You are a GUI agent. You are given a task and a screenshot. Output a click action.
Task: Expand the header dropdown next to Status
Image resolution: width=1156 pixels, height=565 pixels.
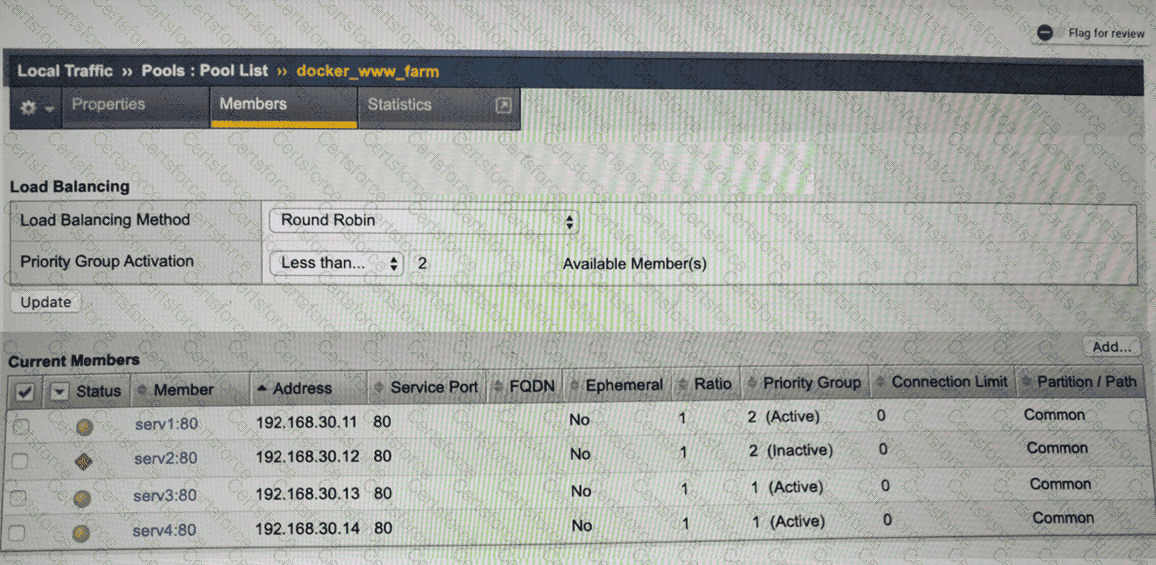coord(59,391)
